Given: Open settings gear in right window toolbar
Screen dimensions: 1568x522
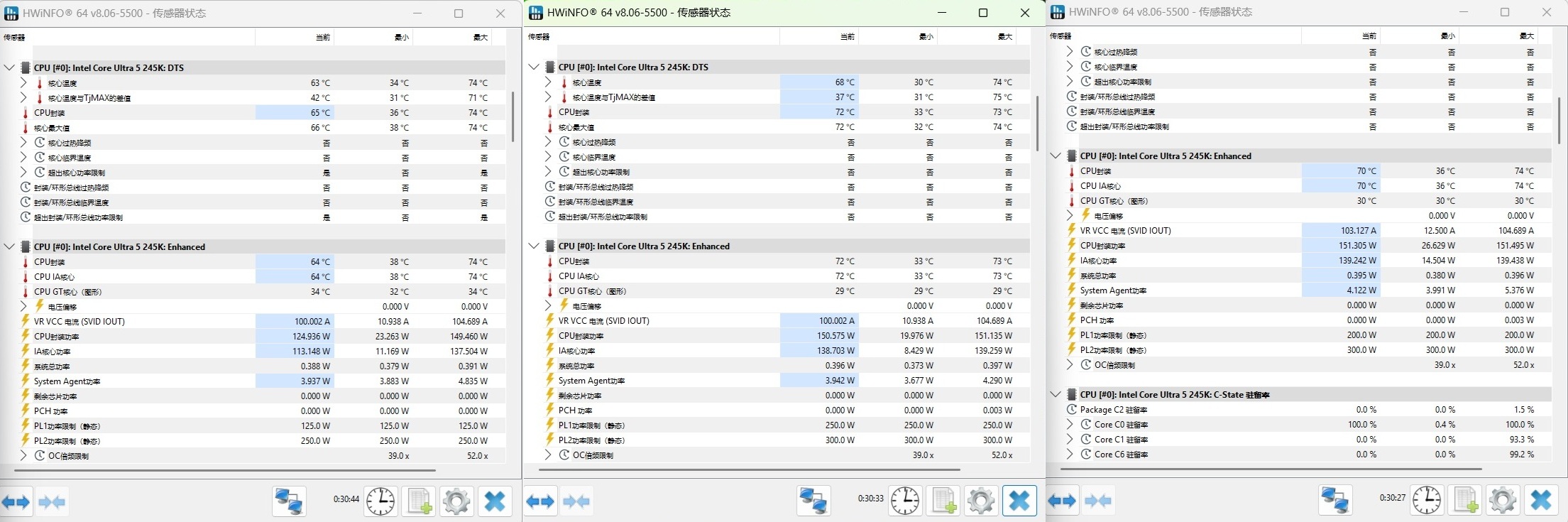Looking at the screenshot, I should [x=1503, y=500].
